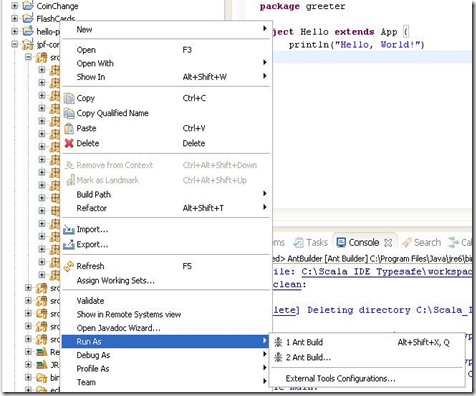Click the Import icon in the menu
The image size is (476, 396).
(69, 230)
